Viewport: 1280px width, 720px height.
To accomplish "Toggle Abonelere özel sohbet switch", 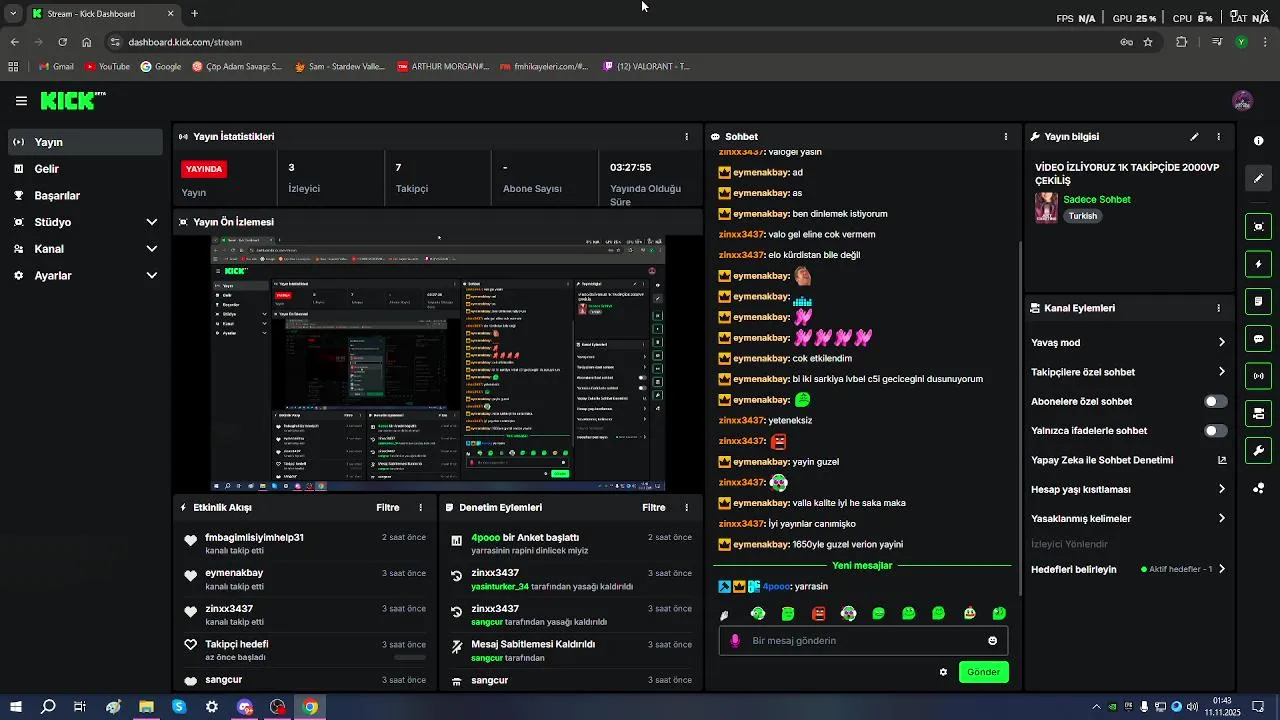I will coord(1215,402).
